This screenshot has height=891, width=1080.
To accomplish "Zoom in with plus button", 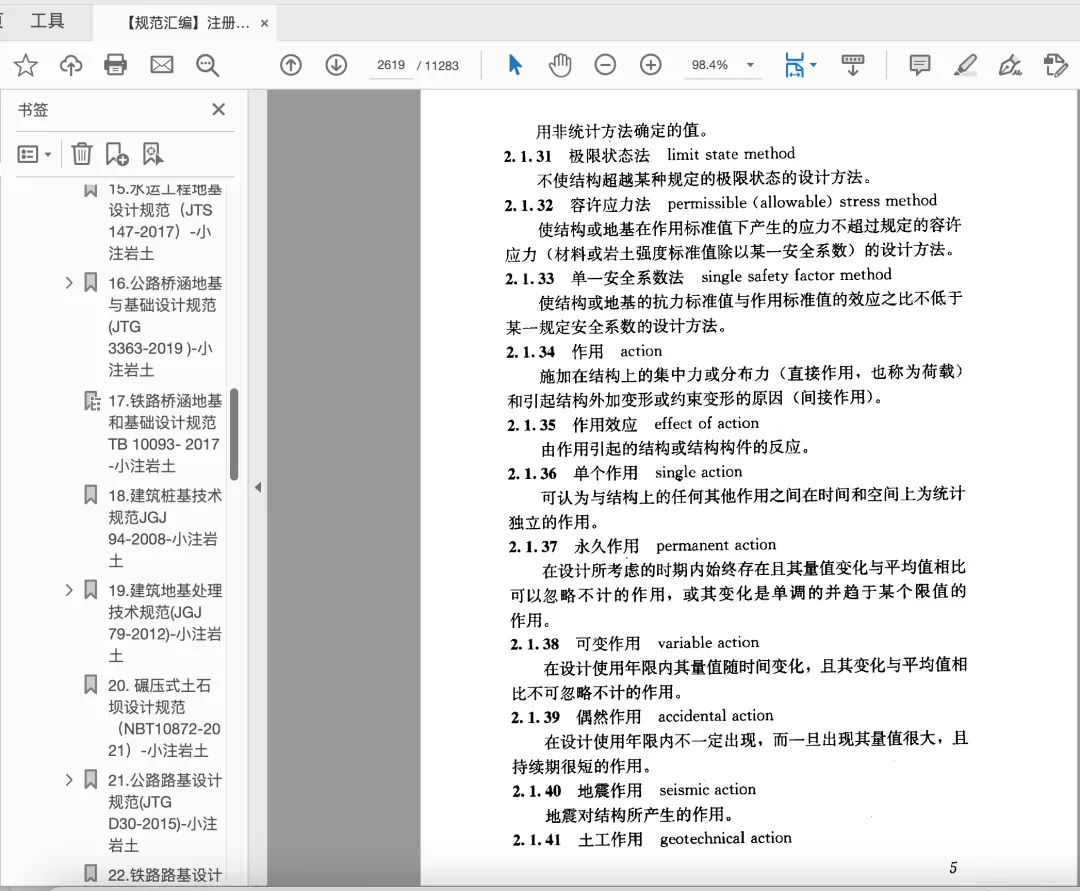I will tap(651, 65).
